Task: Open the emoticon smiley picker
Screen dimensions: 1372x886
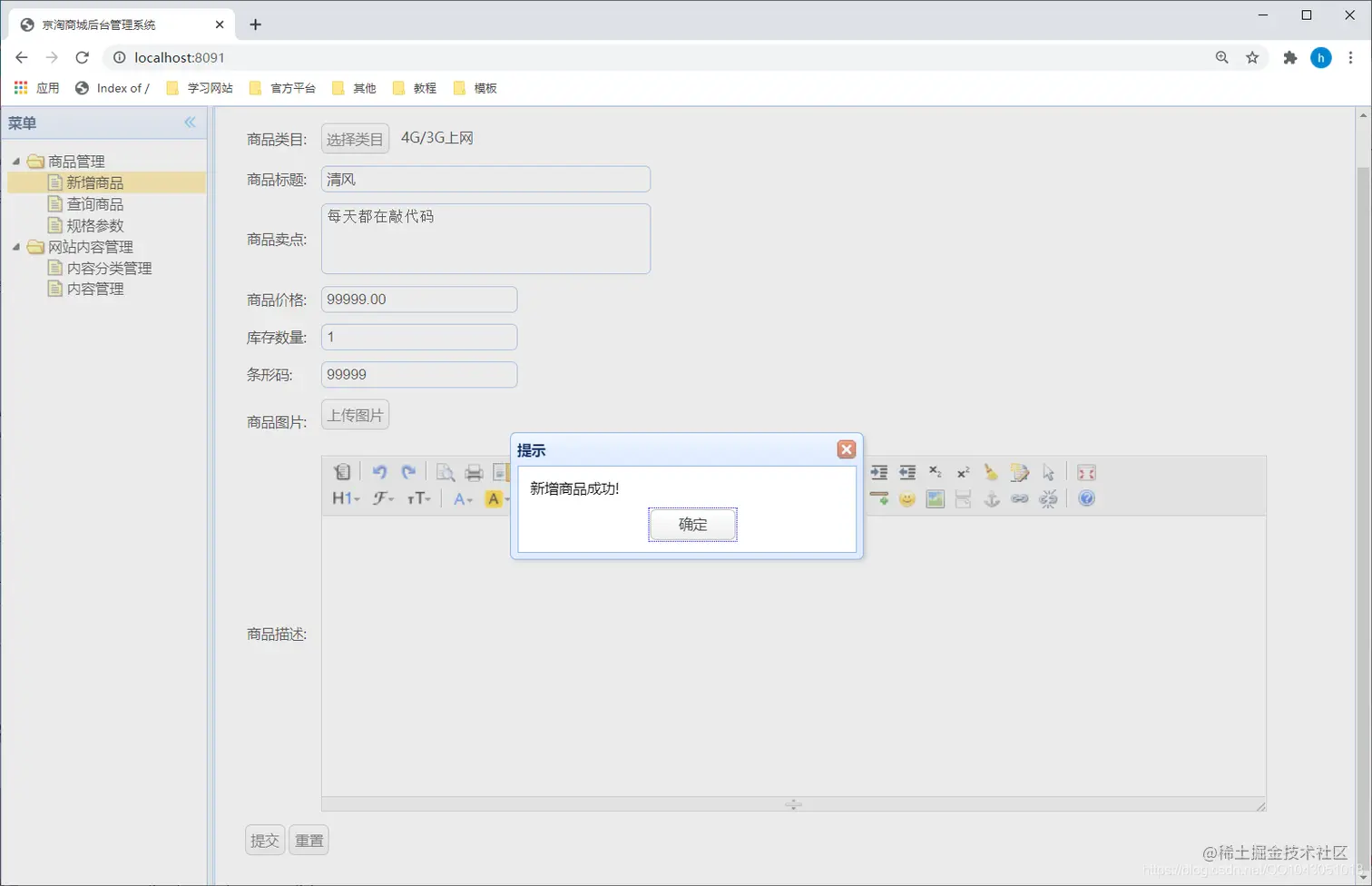Action: (907, 498)
